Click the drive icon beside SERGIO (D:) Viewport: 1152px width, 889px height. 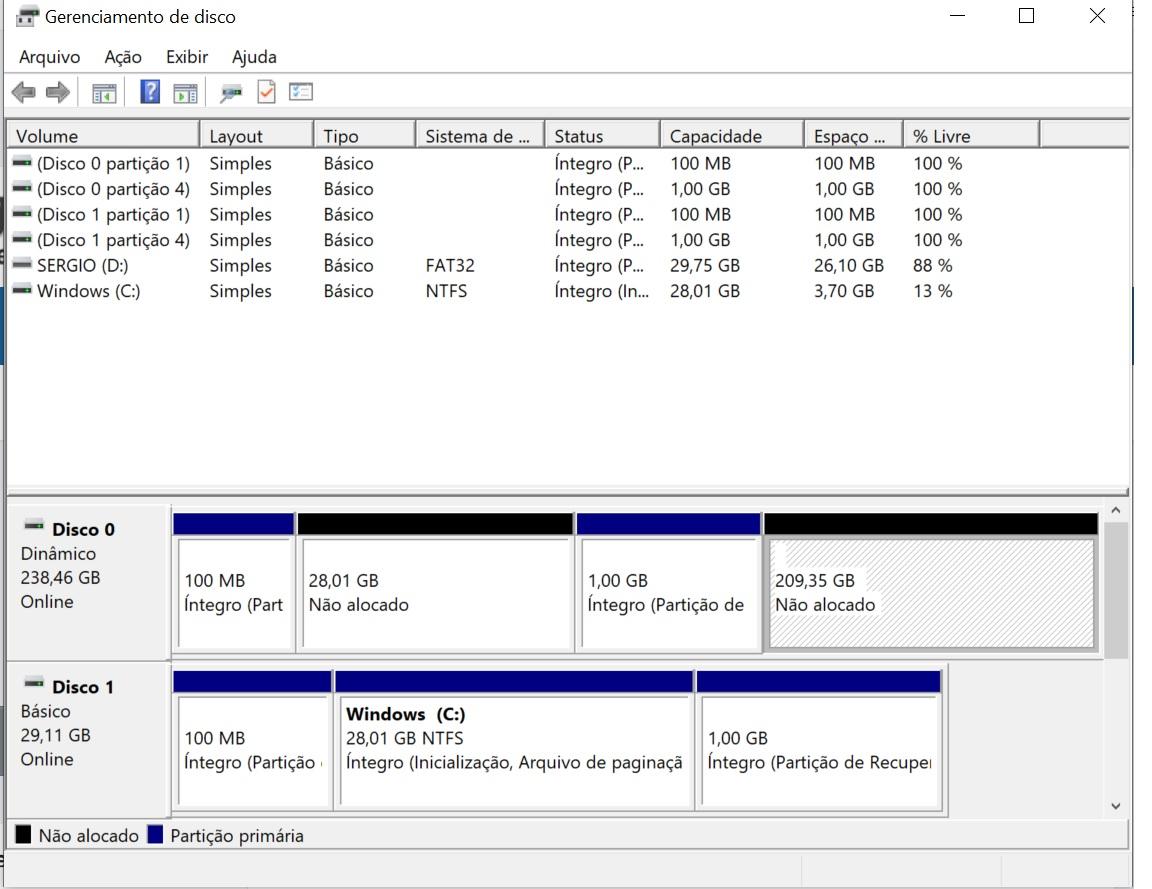(x=23, y=264)
